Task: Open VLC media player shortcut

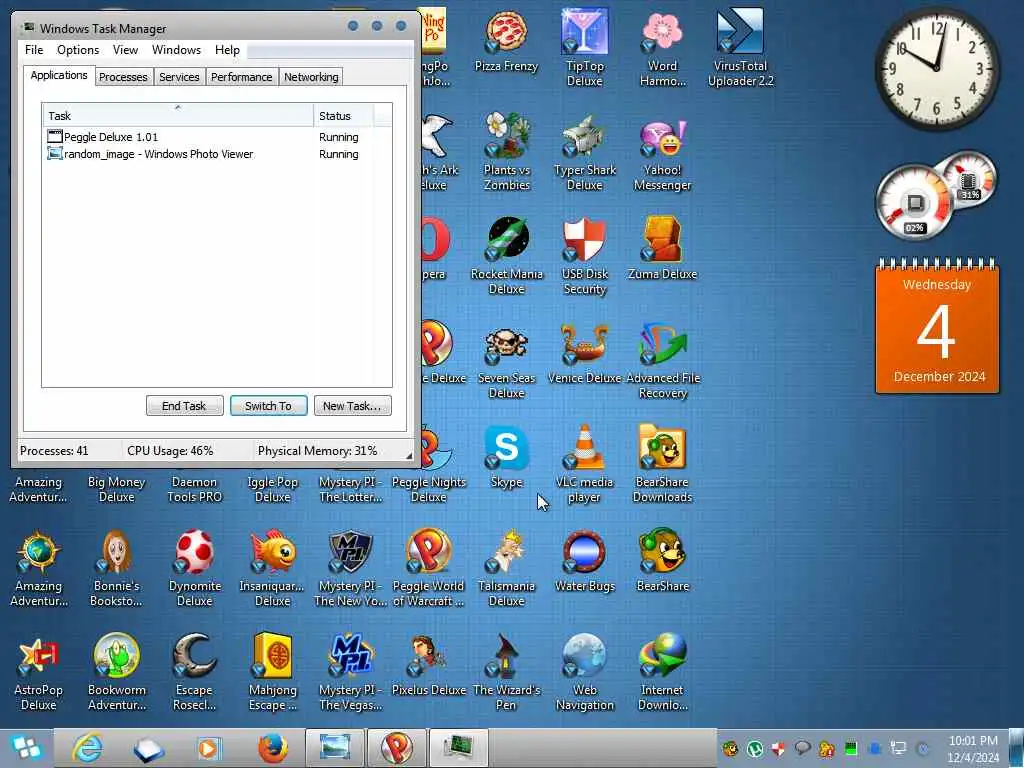Action: [584, 462]
